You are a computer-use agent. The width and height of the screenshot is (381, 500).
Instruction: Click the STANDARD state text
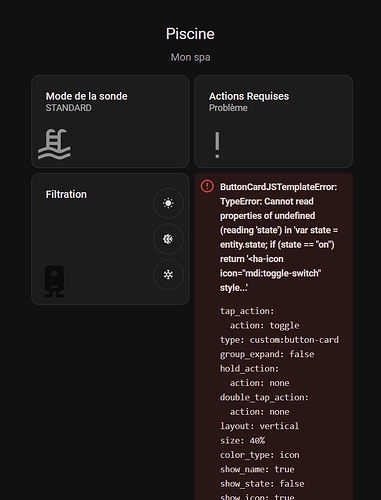pyautogui.click(x=69, y=108)
